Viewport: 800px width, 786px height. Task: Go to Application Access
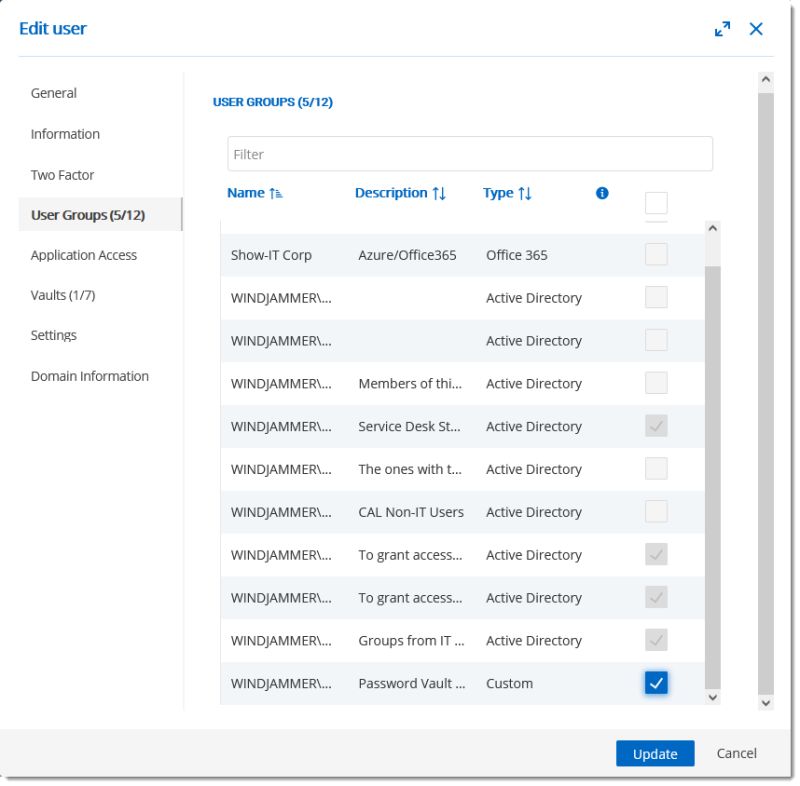(x=83, y=255)
